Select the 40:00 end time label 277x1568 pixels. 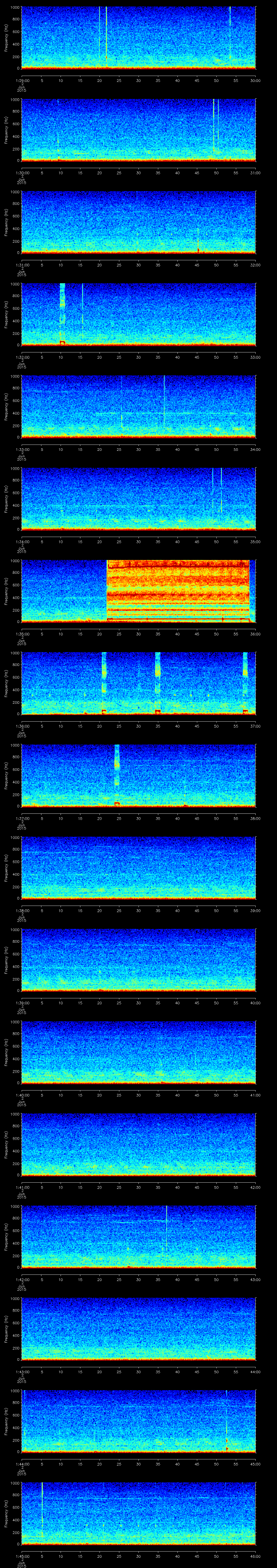tap(255, 1003)
